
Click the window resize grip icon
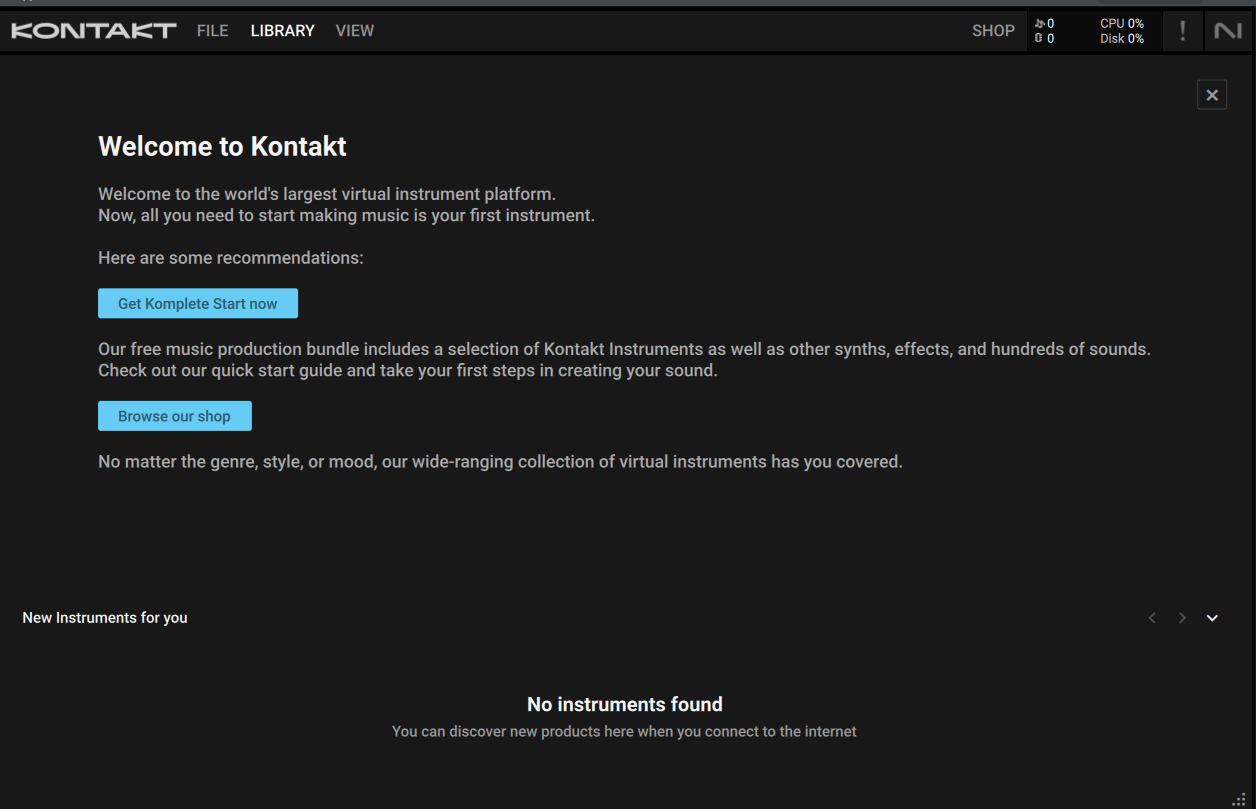pyautogui.click(x=1240, y=799)
